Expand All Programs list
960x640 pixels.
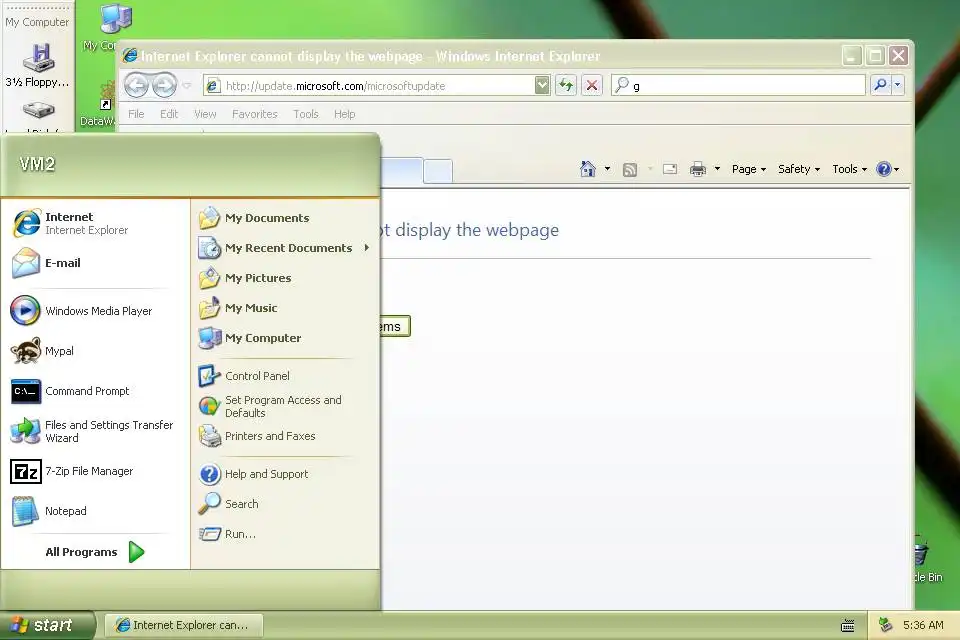(96, 552)
